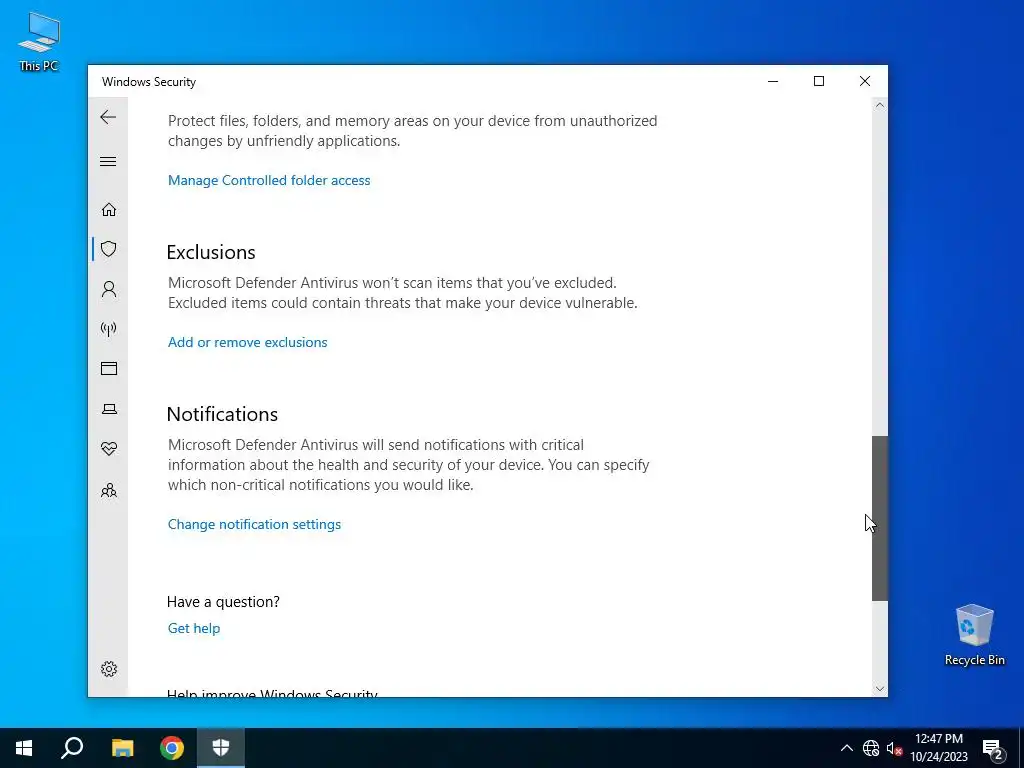Go back using the back arrow
The height and width of the screenshot is (768, 1024).
point(108,117)
